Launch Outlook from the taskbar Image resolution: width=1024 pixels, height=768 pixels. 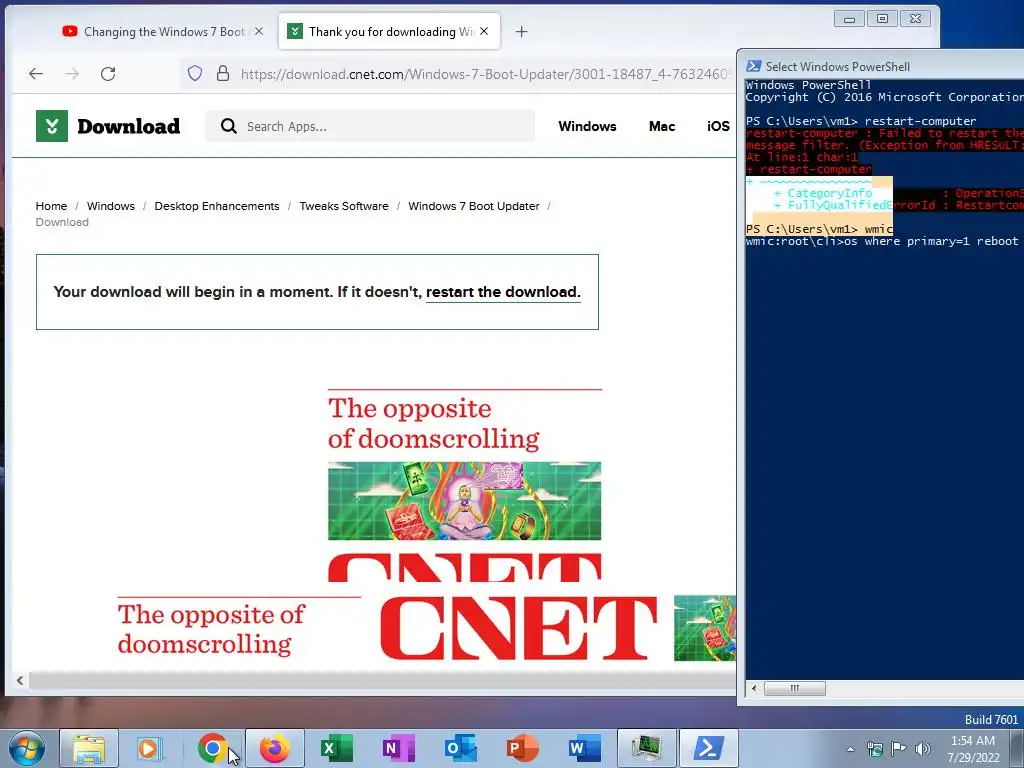(460, 748)
